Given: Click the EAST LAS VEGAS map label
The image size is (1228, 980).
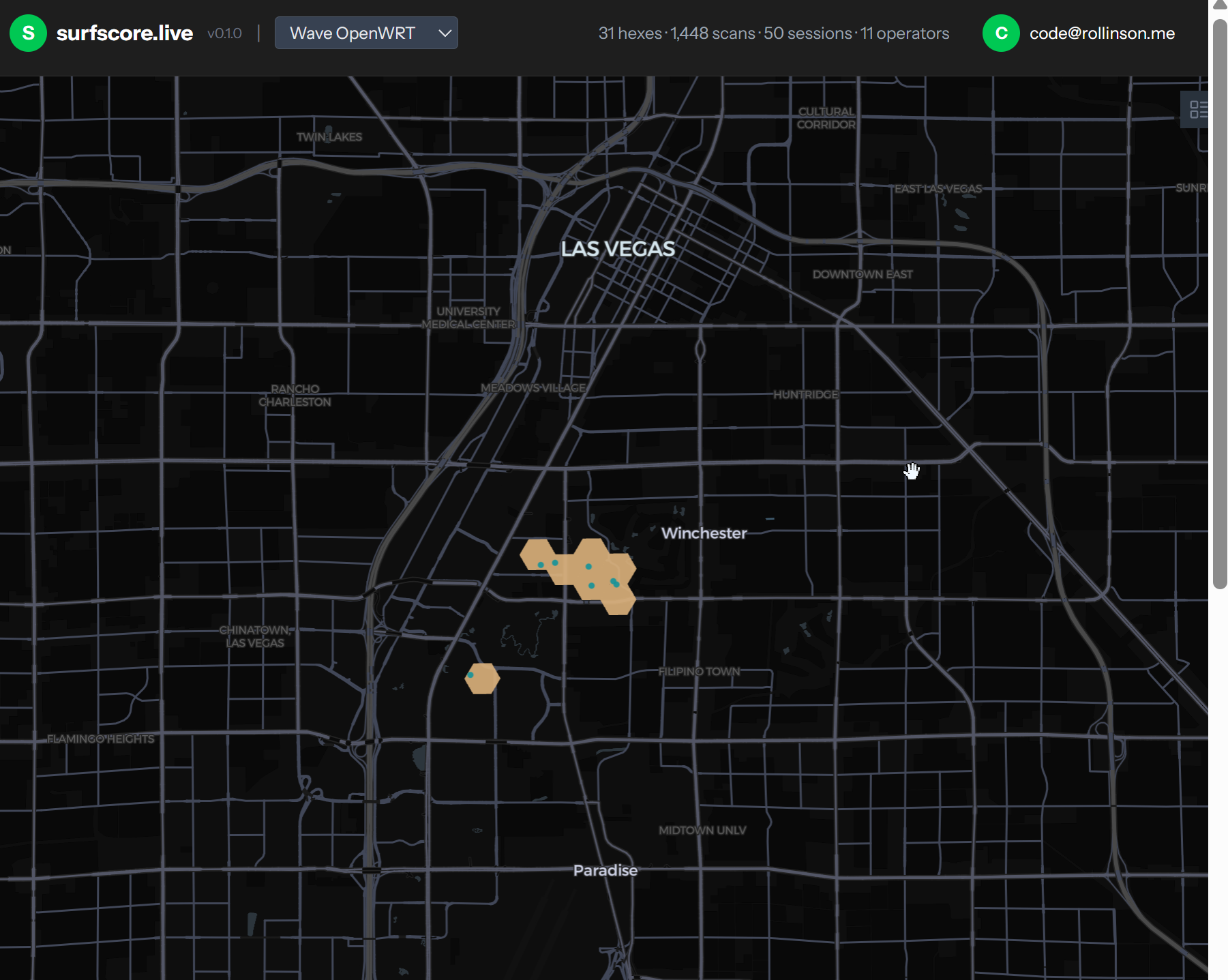Looking at the screenshot, I should click(x=938, y=188).
